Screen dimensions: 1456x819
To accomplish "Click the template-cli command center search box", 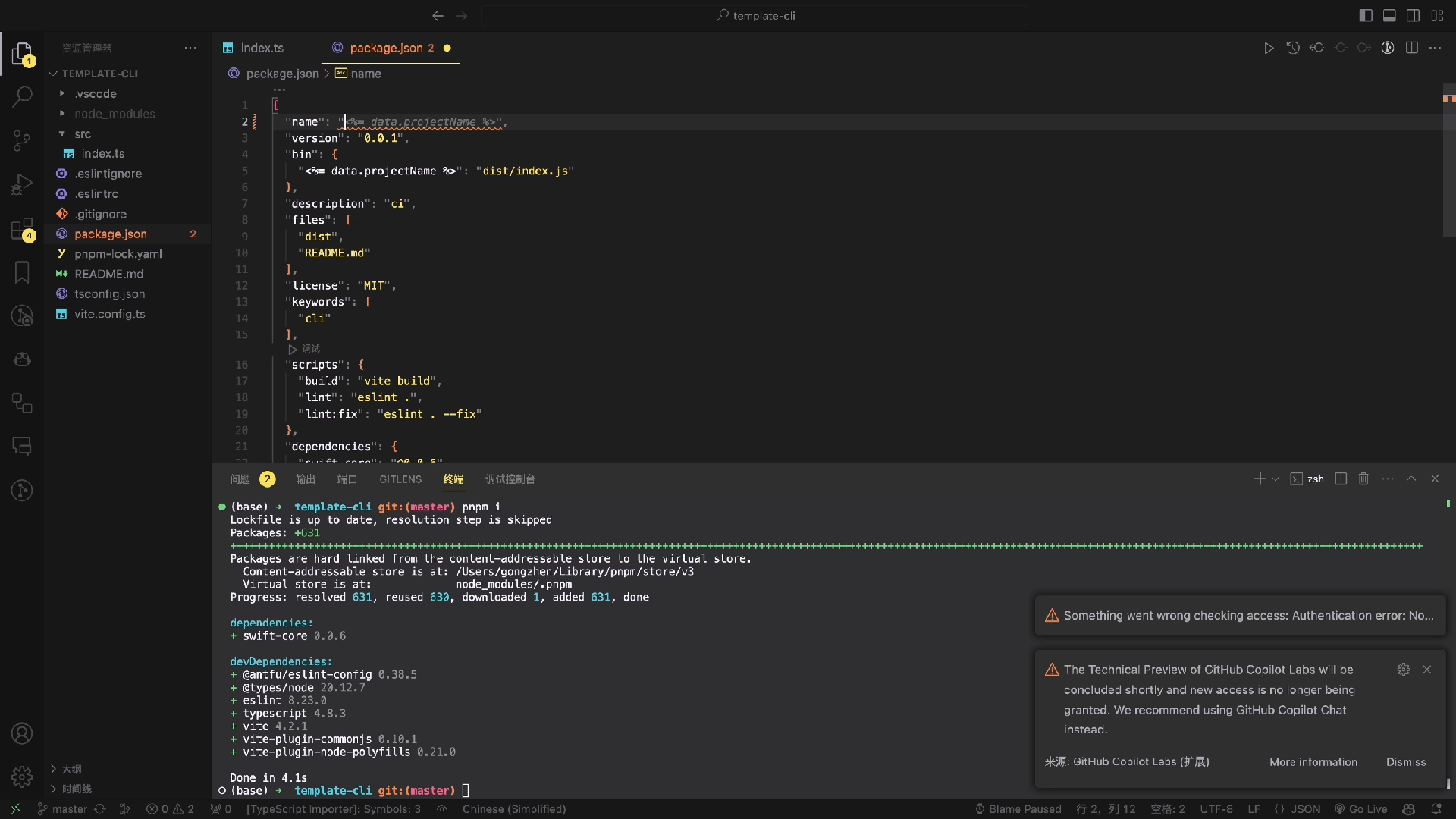I will pyautogui.click(x=755, y=15).
